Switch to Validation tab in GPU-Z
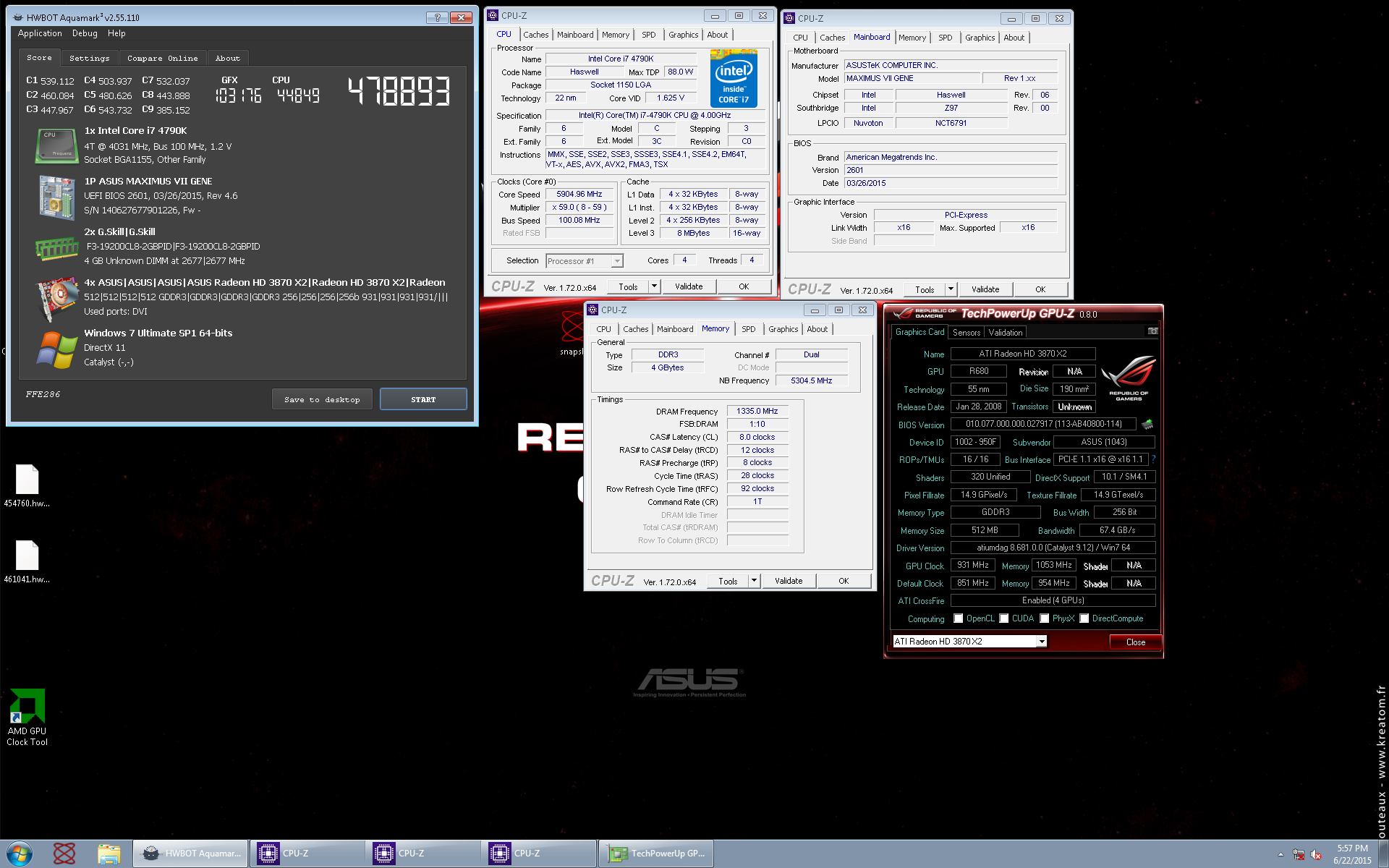Screen dimensions: 1389x868 (1006, 333)
